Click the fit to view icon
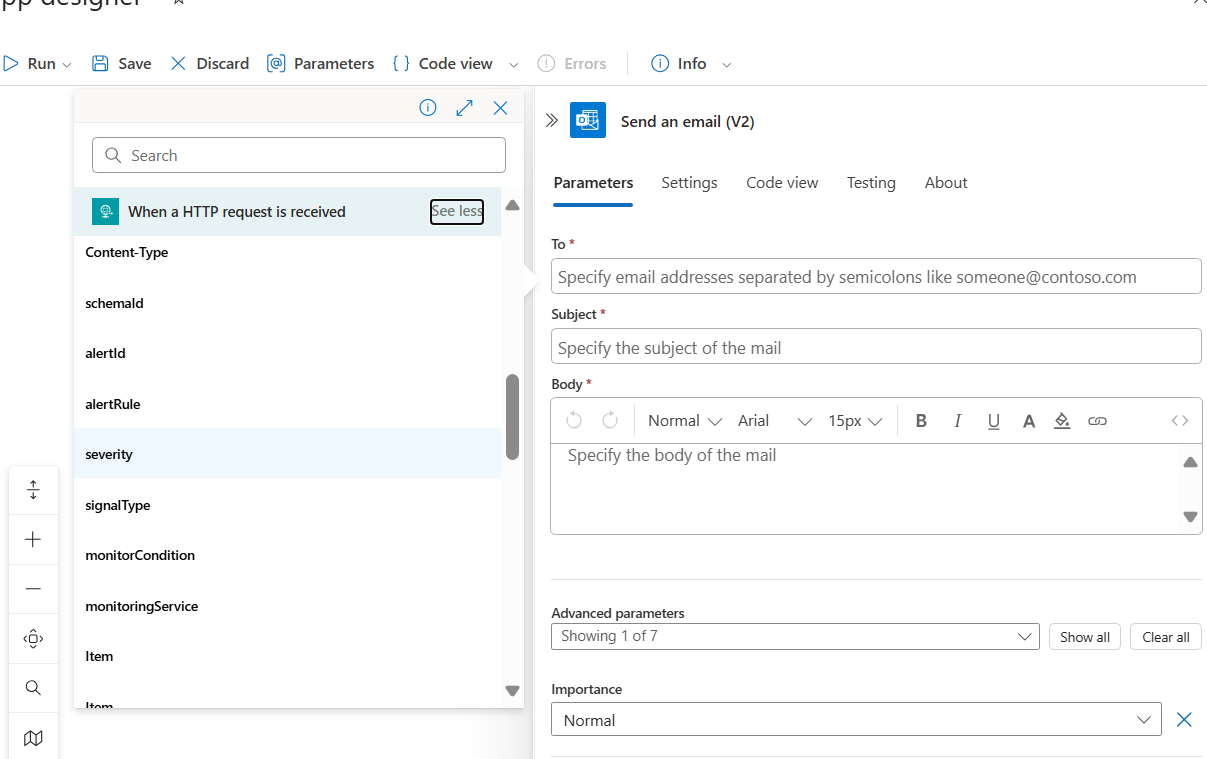This screenshot has height=759, width=1207. pos(33,638)
